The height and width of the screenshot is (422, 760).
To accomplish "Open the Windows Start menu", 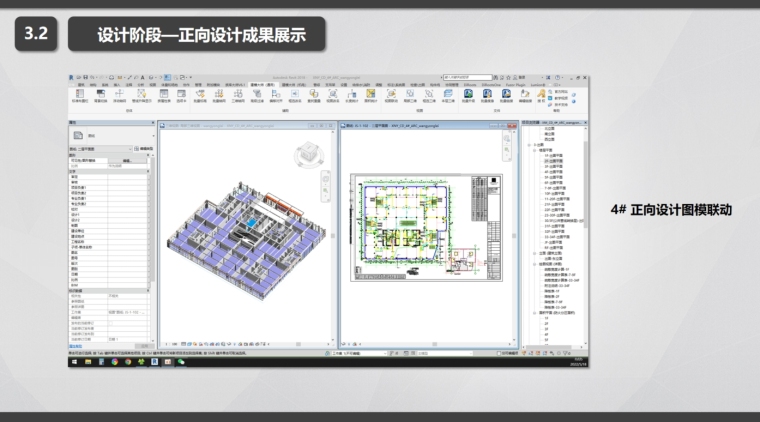I will click(73, 363).
